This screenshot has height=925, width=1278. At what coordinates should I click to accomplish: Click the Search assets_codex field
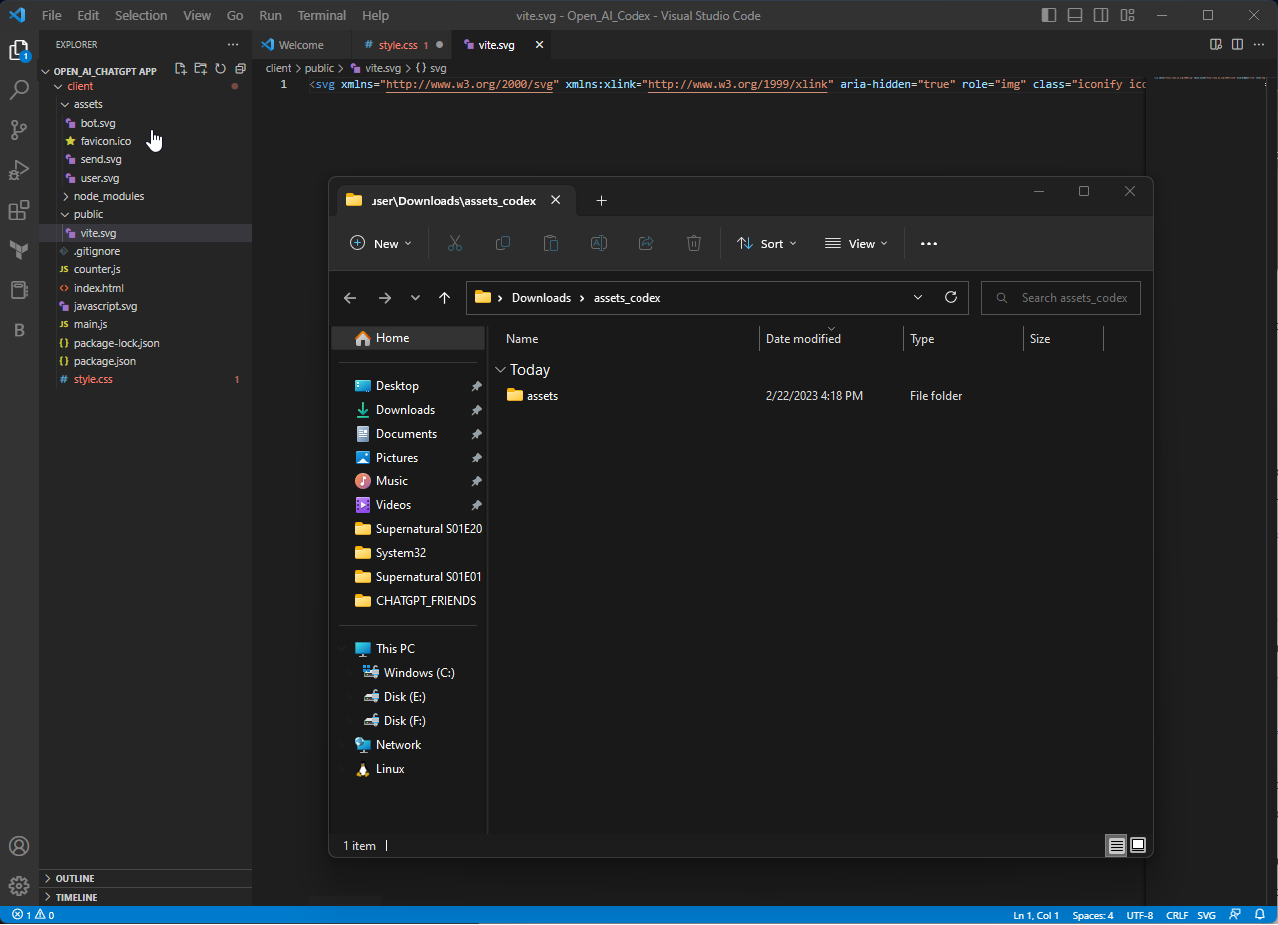1061,298
